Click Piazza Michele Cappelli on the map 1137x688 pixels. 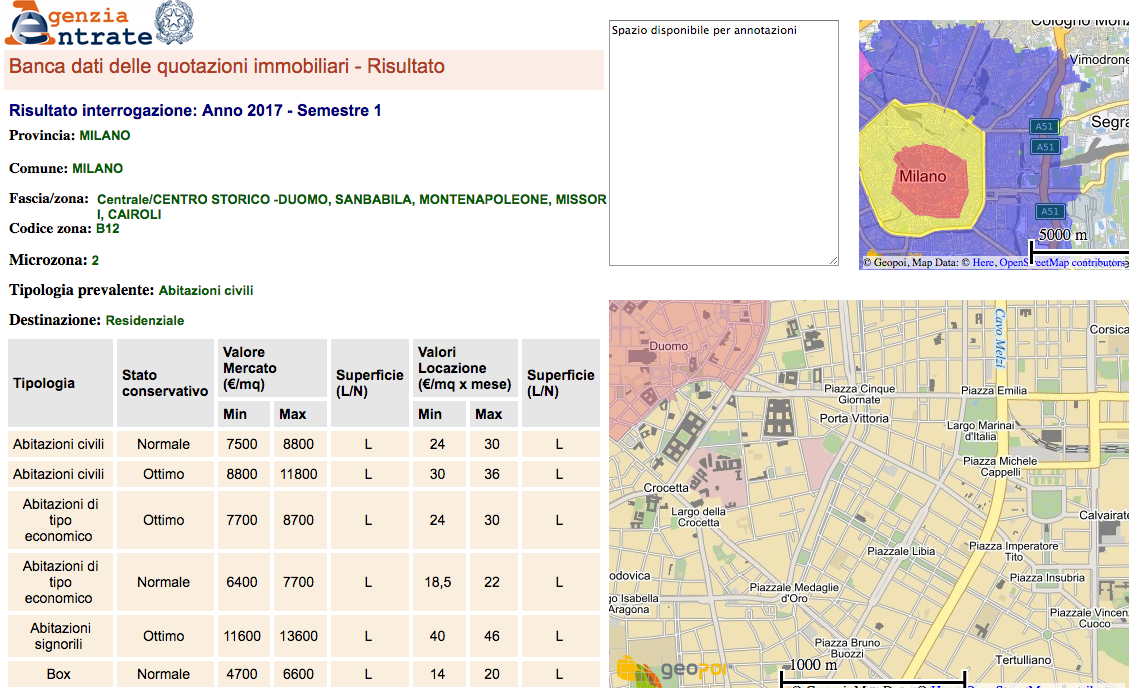[1001, 466]
